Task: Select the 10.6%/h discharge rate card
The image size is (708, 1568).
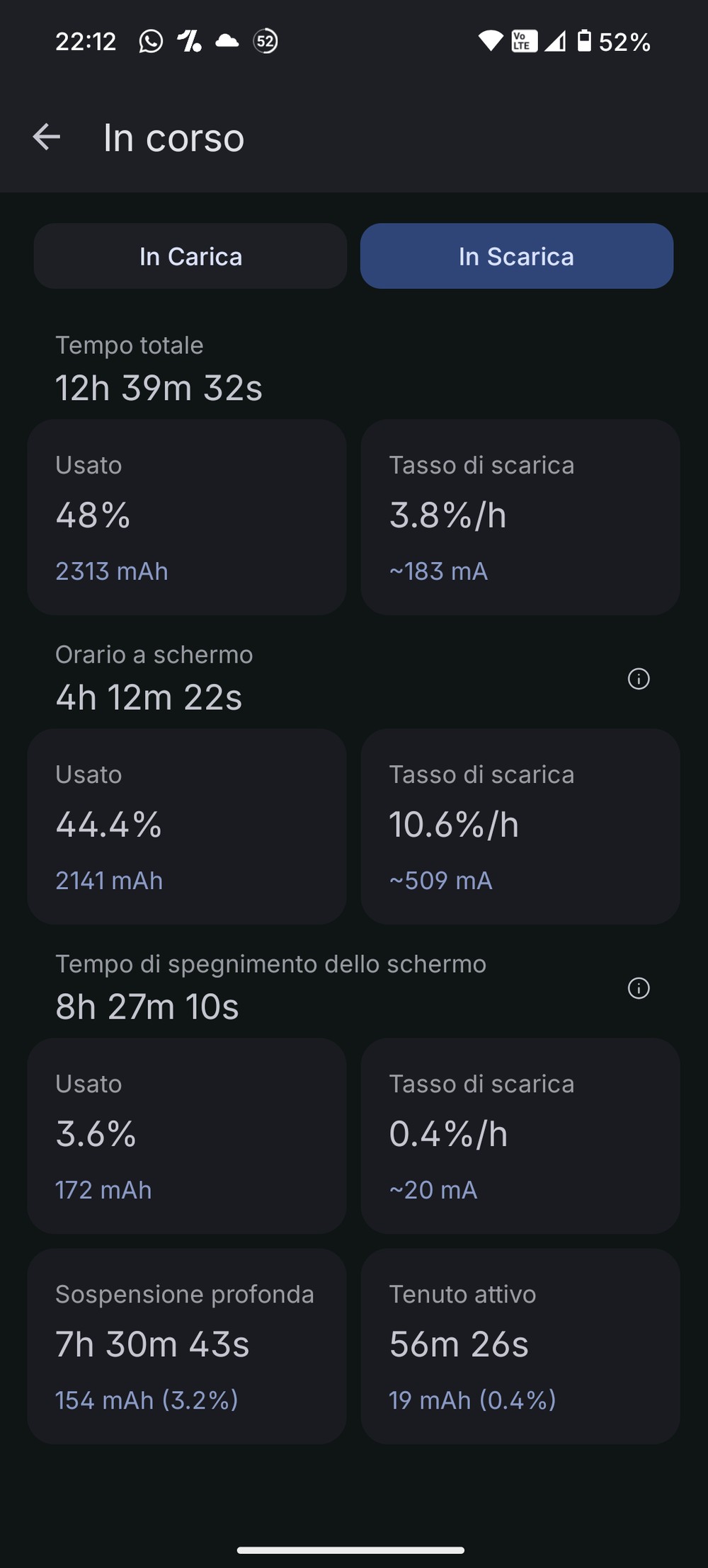Action: (x=520, y=827)
